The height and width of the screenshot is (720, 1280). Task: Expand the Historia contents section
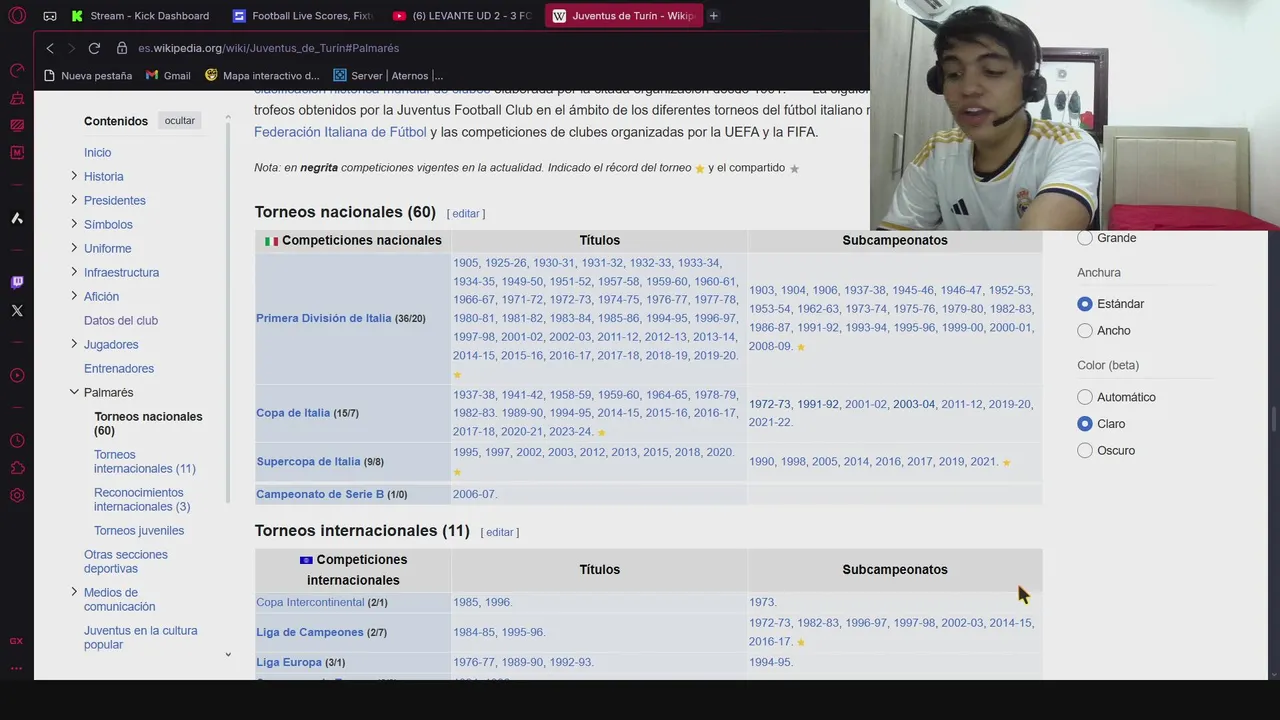[74, 176]
